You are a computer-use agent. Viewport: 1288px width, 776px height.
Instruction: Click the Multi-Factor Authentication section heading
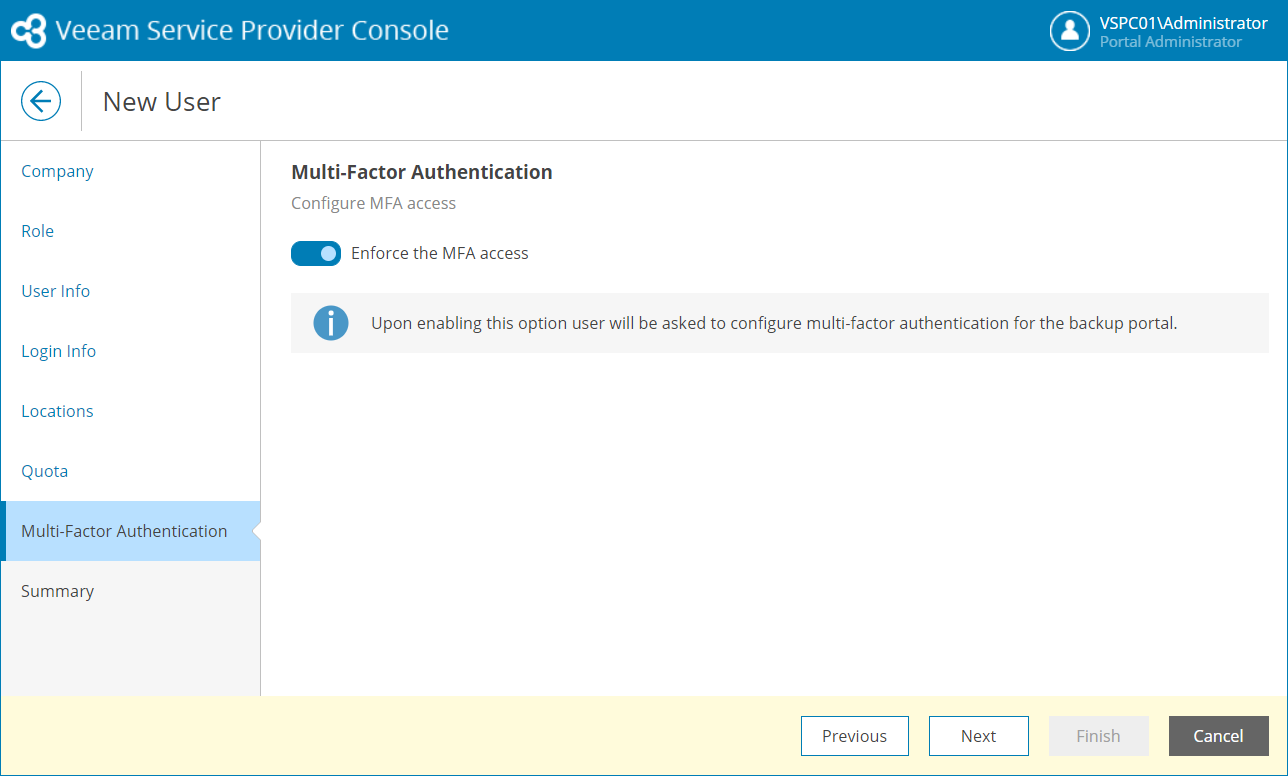click(x=422, y=172)
